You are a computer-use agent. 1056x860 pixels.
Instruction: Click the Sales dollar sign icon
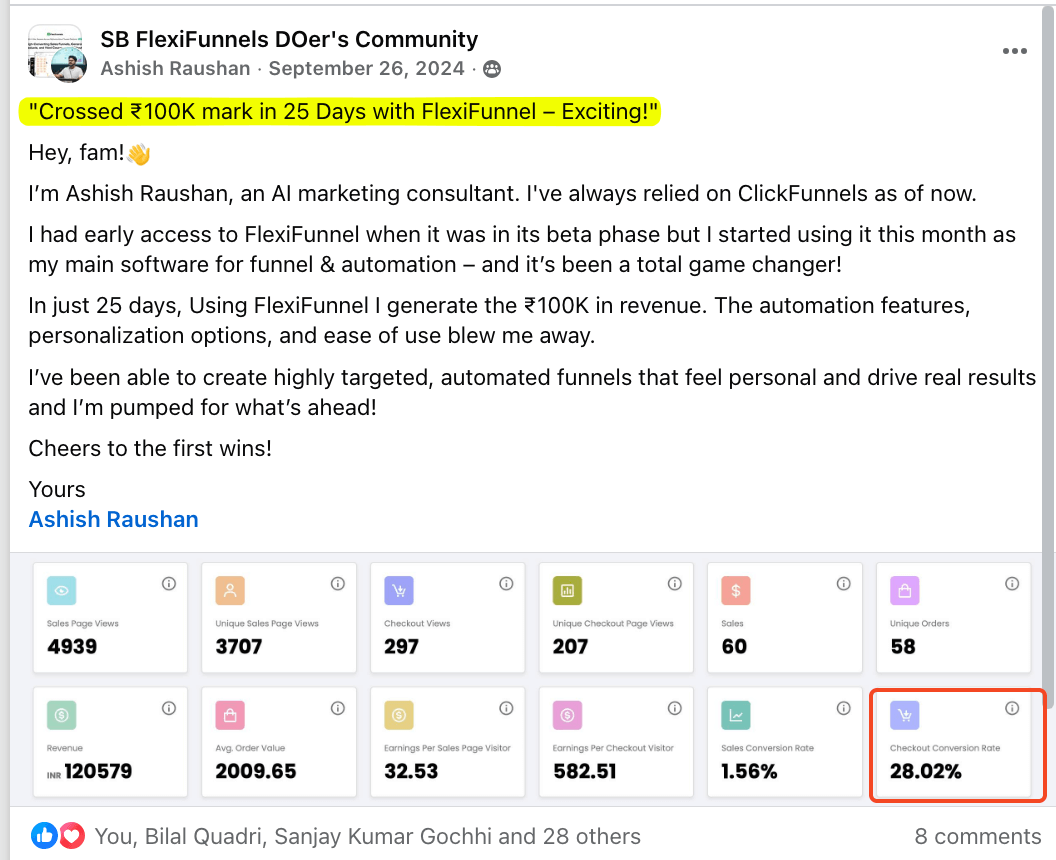[736, 591]
